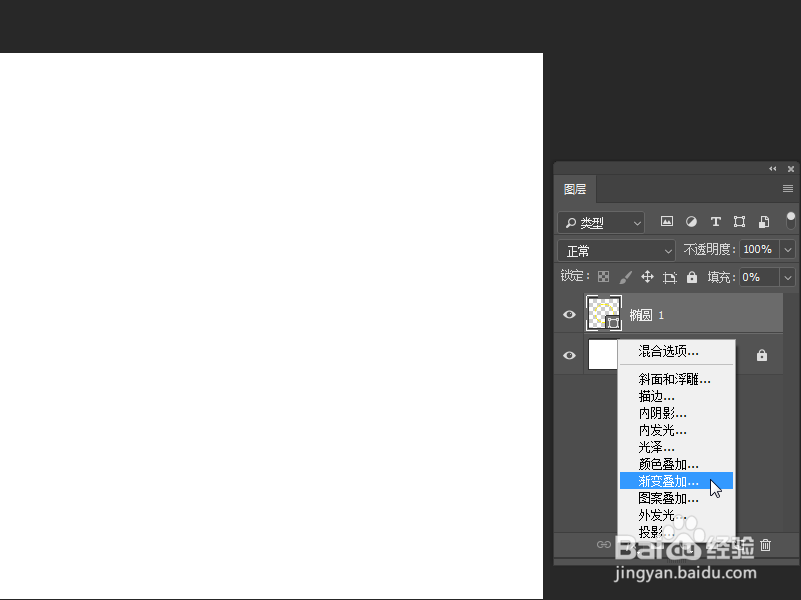Choose highlighted 渐变叠加 menu item
This screenshot has height=600, width=801.
[676, 481]
